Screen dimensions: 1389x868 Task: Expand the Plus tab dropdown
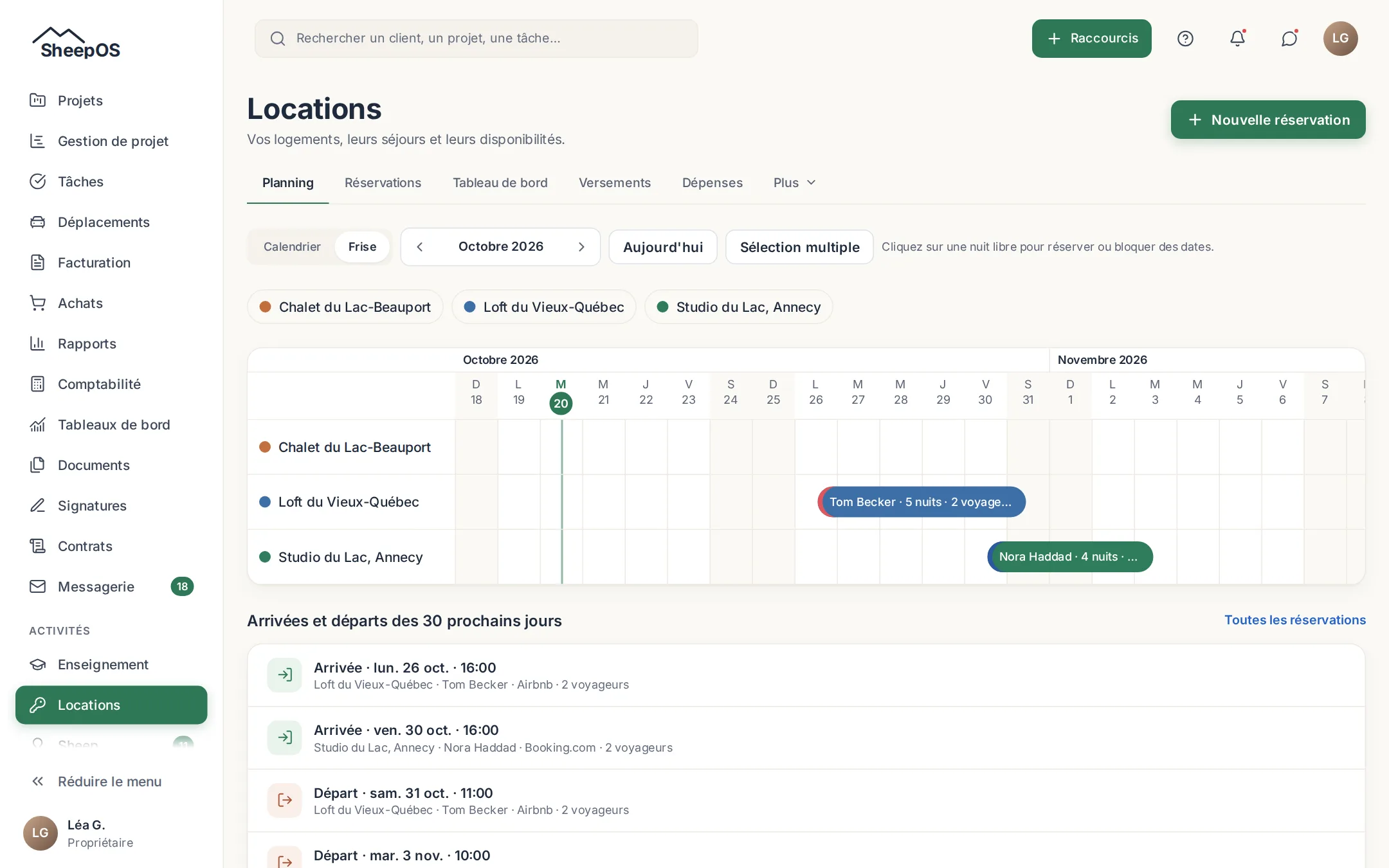(795, 183)
